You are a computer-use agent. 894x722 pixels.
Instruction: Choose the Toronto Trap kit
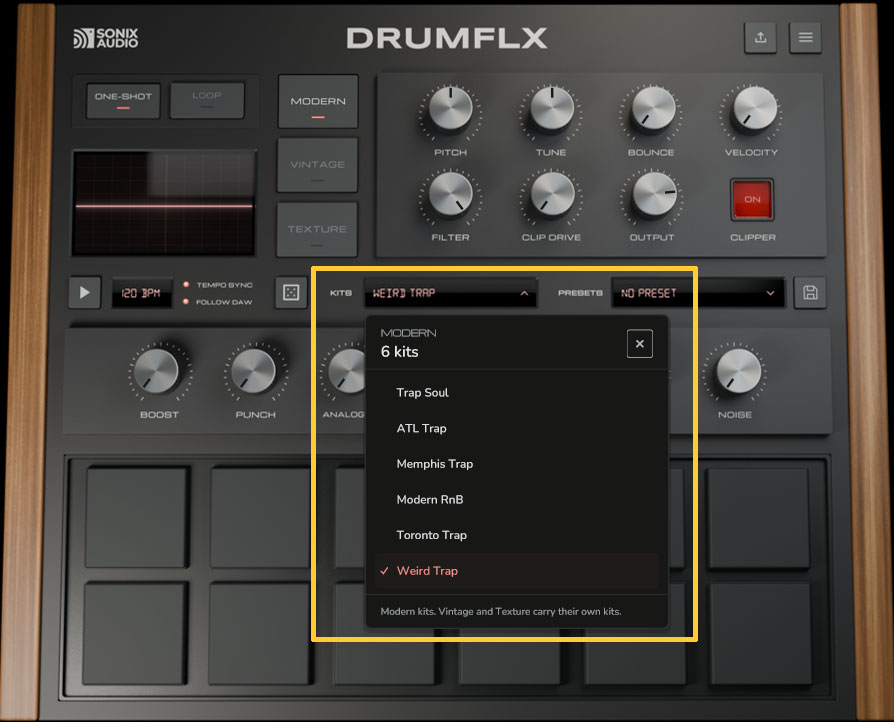[x=517, y=535]
